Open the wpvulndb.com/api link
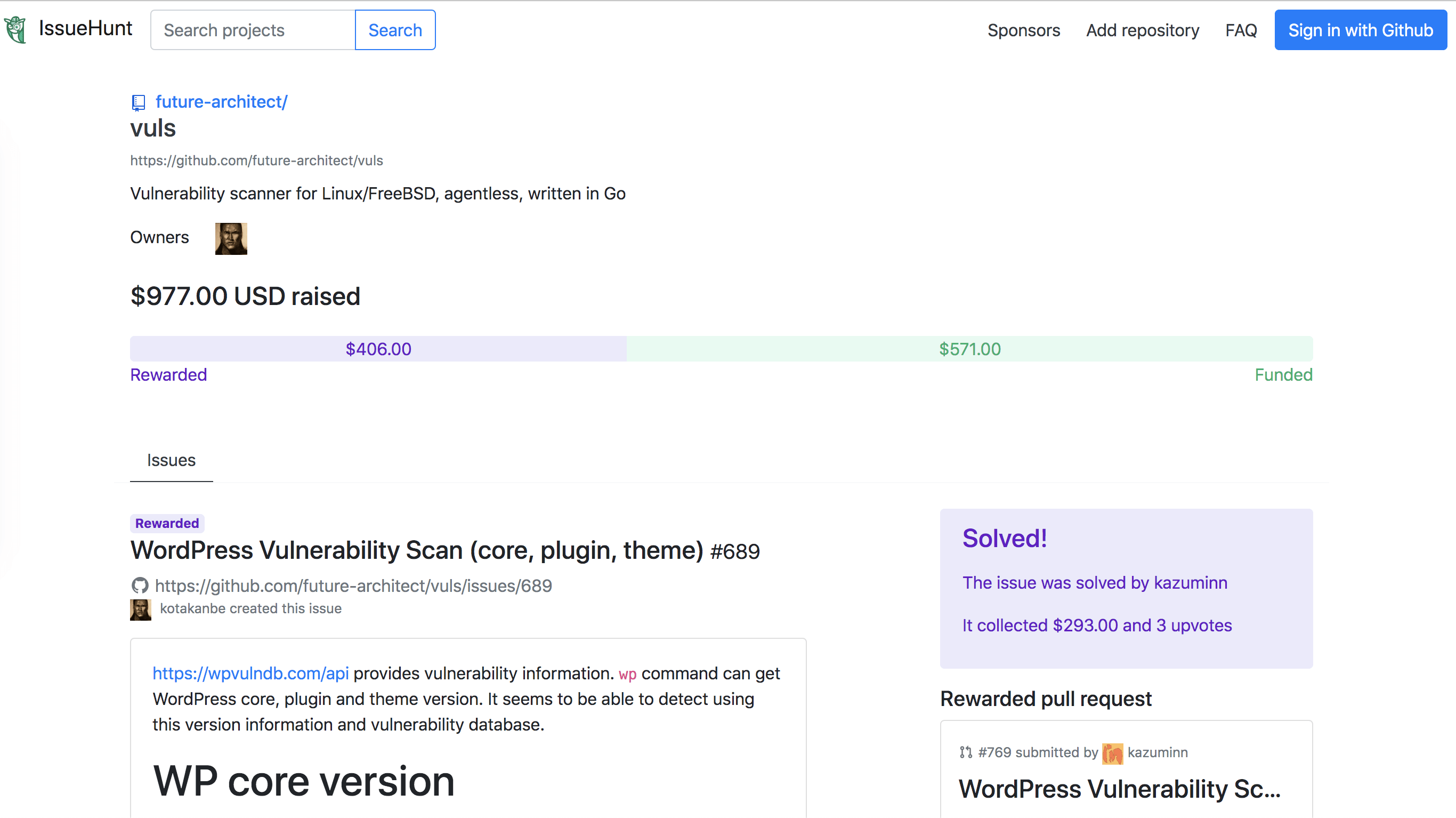1456x818 pixels. click(250, 673)
